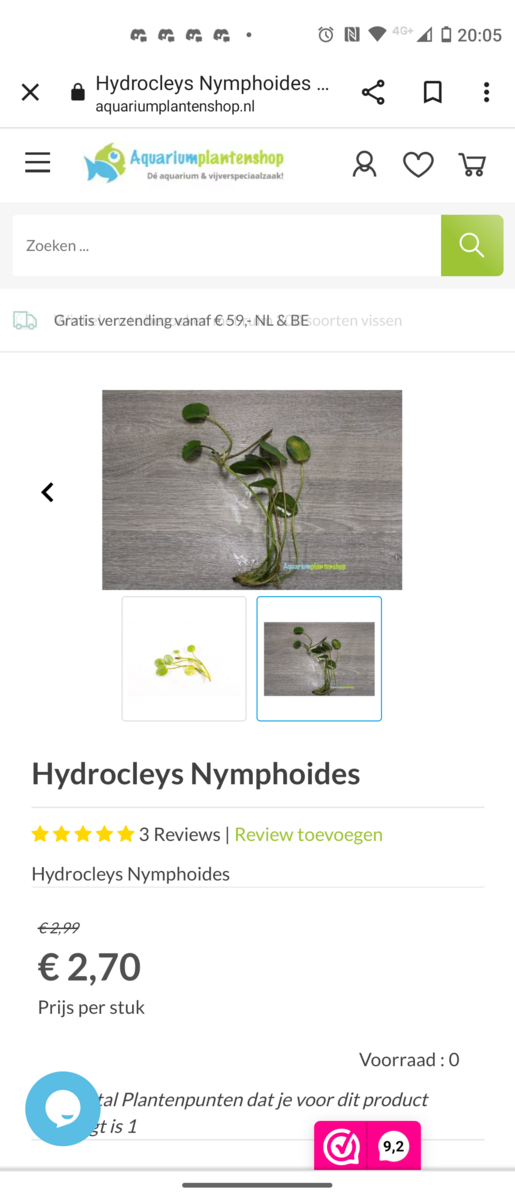
Task: Open the user account icon
Action: pyautogui.click(x=365, y=164)
